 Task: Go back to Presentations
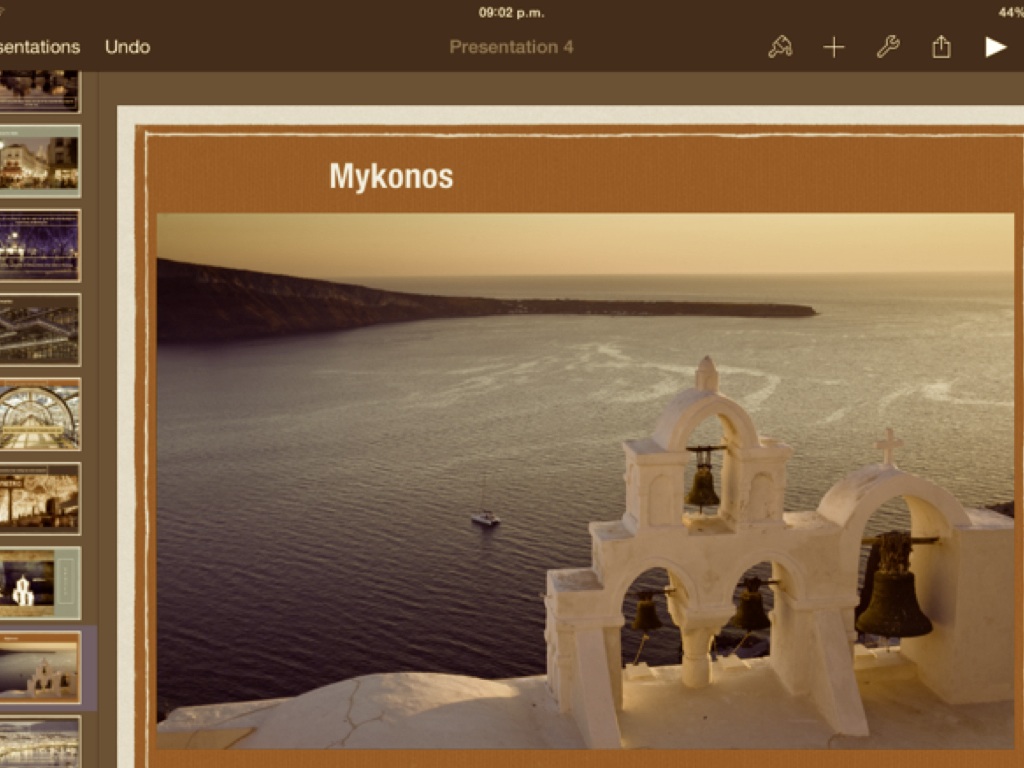[x=40, y=47]
